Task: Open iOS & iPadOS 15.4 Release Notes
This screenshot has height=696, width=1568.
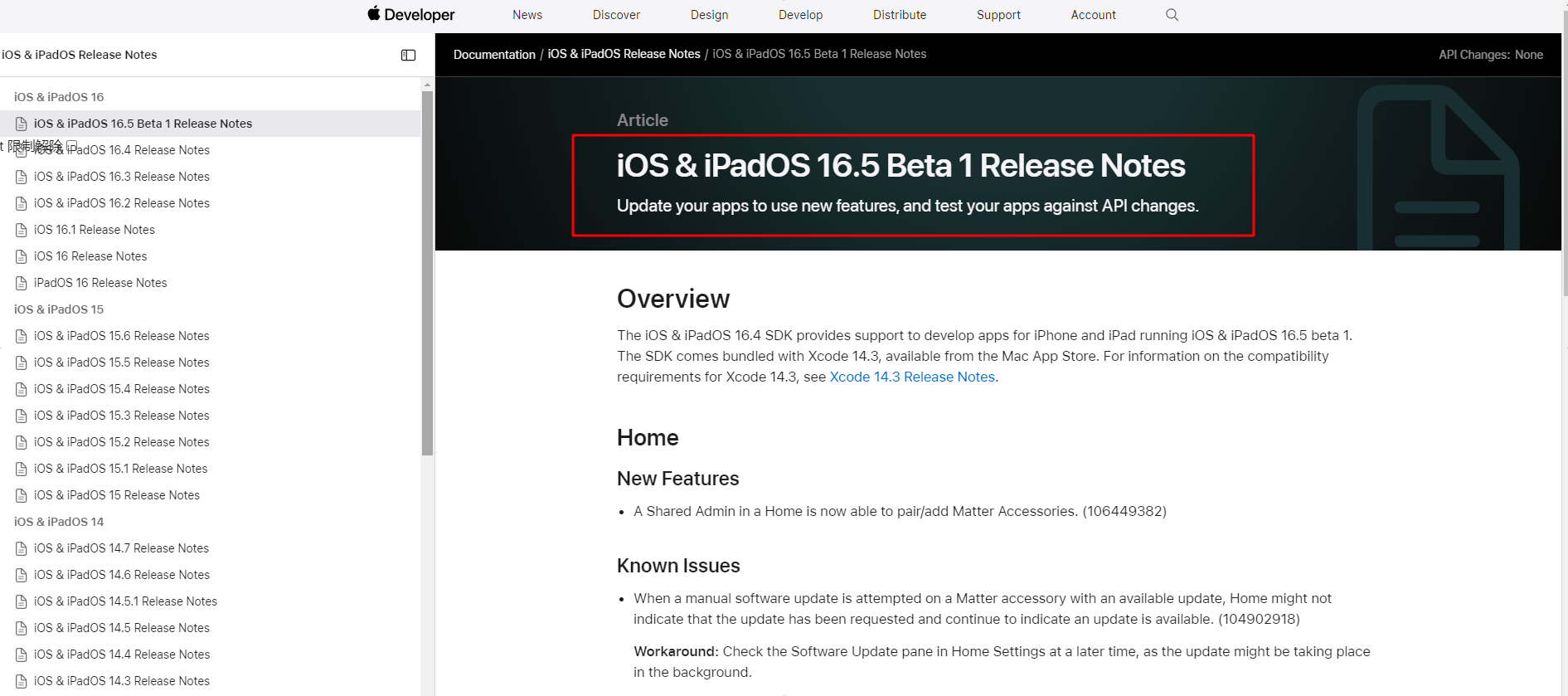Action: (x=122, y=389)
